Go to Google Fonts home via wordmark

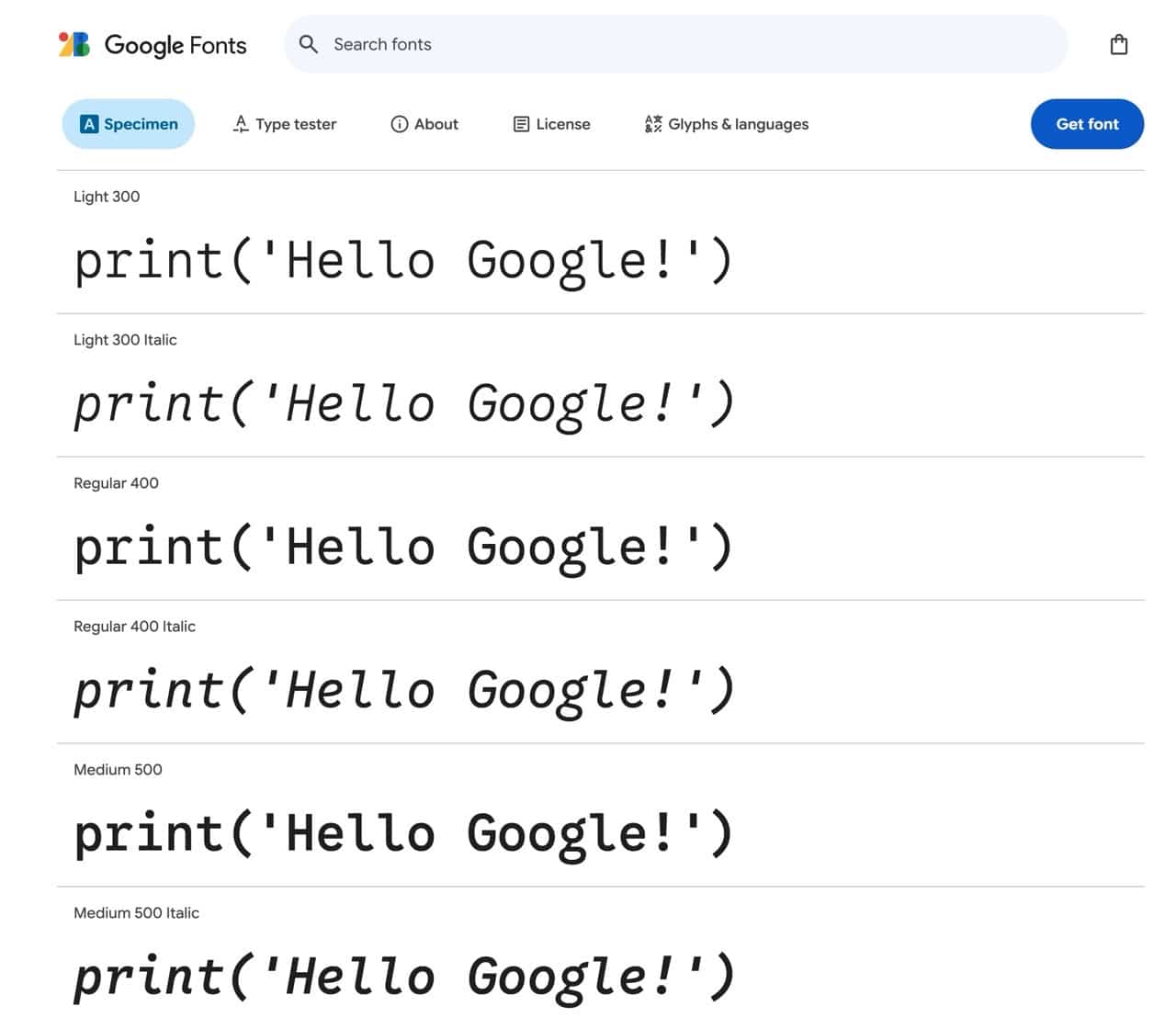[x=175, y=45]
